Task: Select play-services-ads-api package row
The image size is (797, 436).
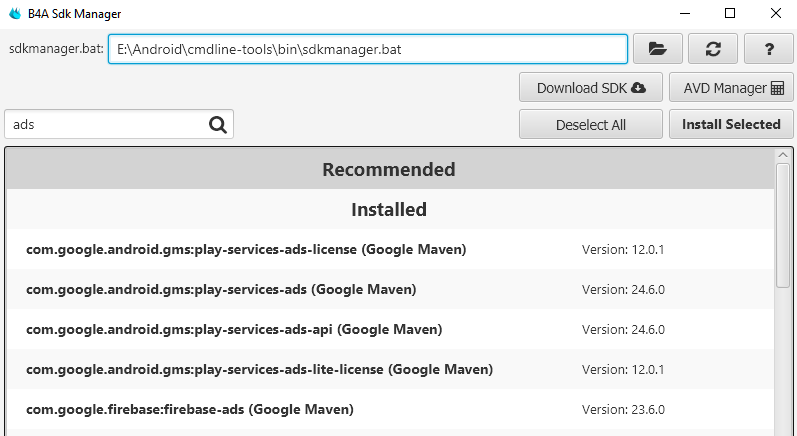Action: click(x=390, y=329)
